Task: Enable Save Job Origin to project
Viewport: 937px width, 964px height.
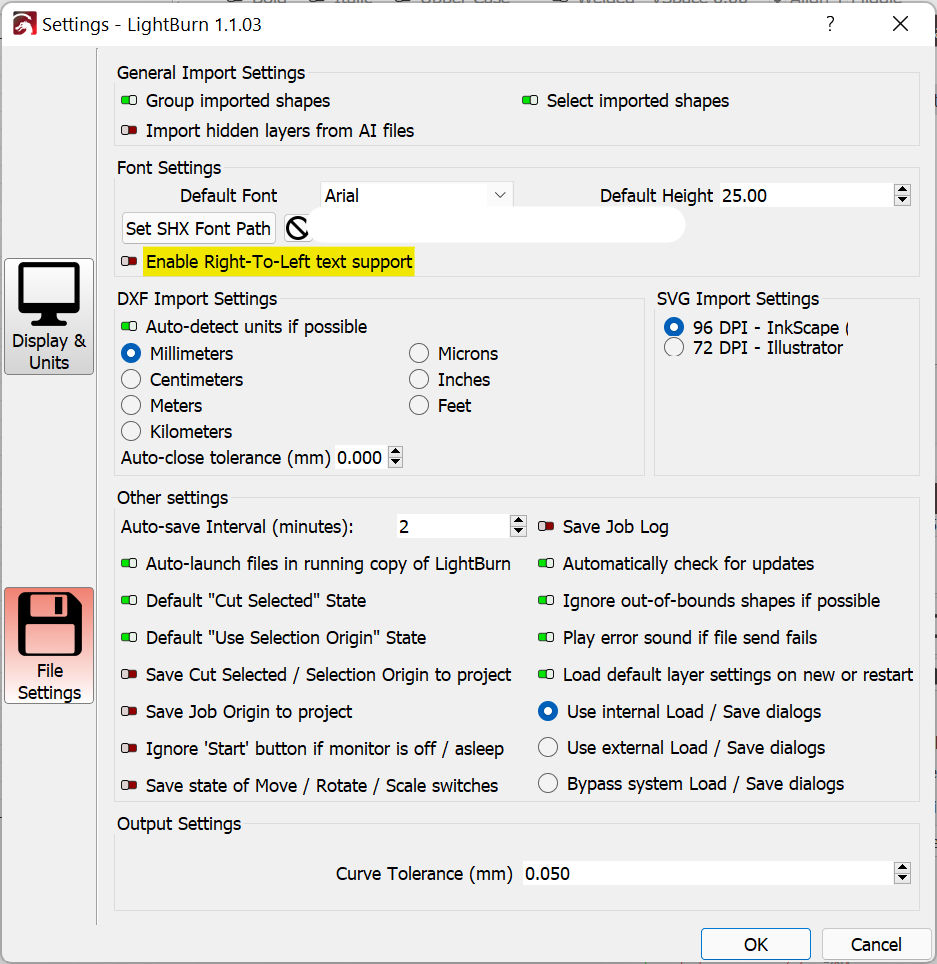Action: pos(129,711)
